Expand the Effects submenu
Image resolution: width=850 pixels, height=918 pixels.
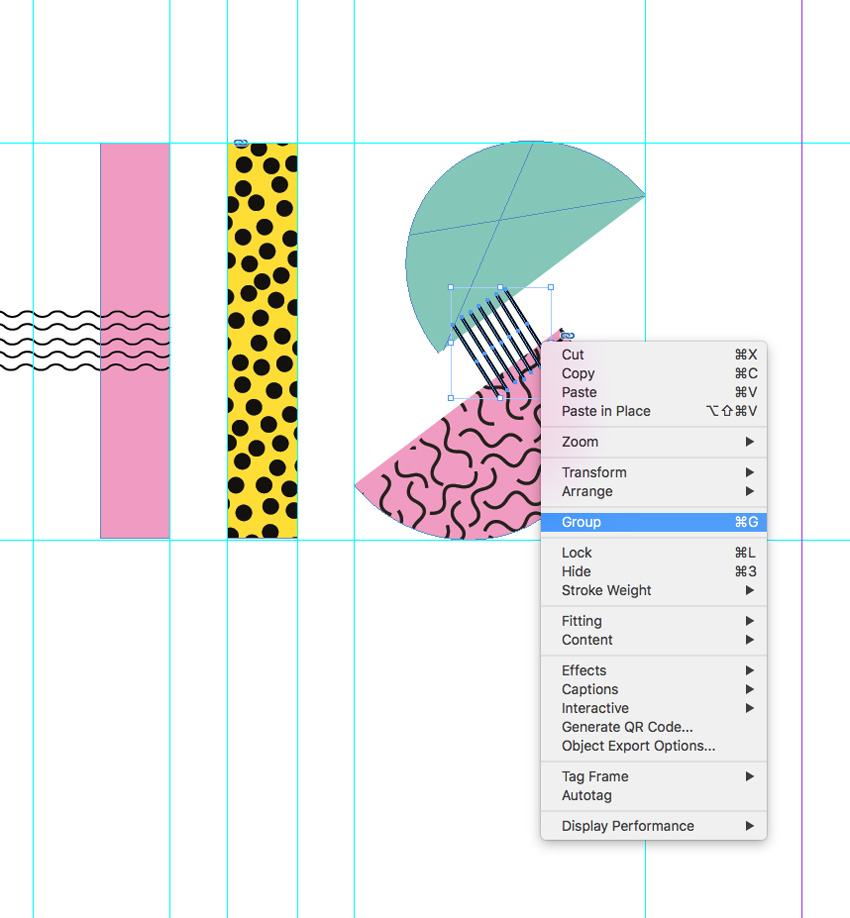pos(653,670)
